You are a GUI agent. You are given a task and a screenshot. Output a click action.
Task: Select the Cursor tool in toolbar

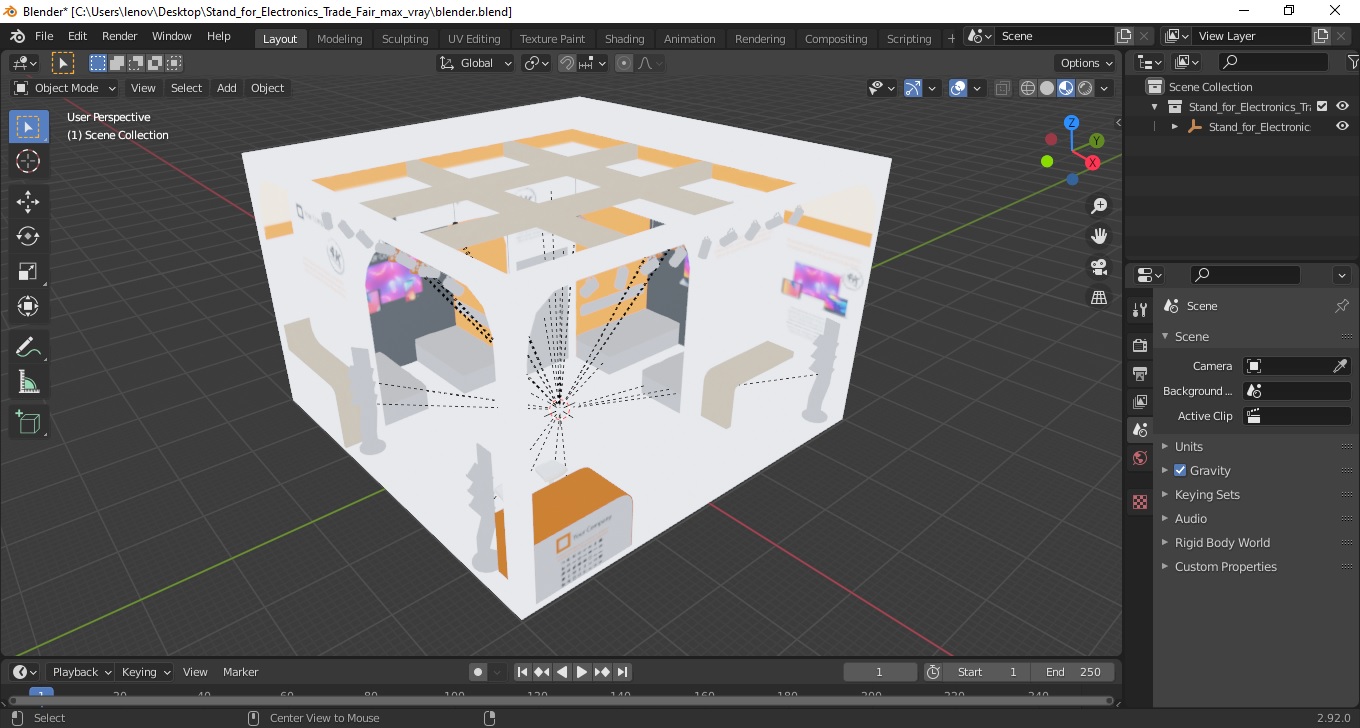pos(28,161)
